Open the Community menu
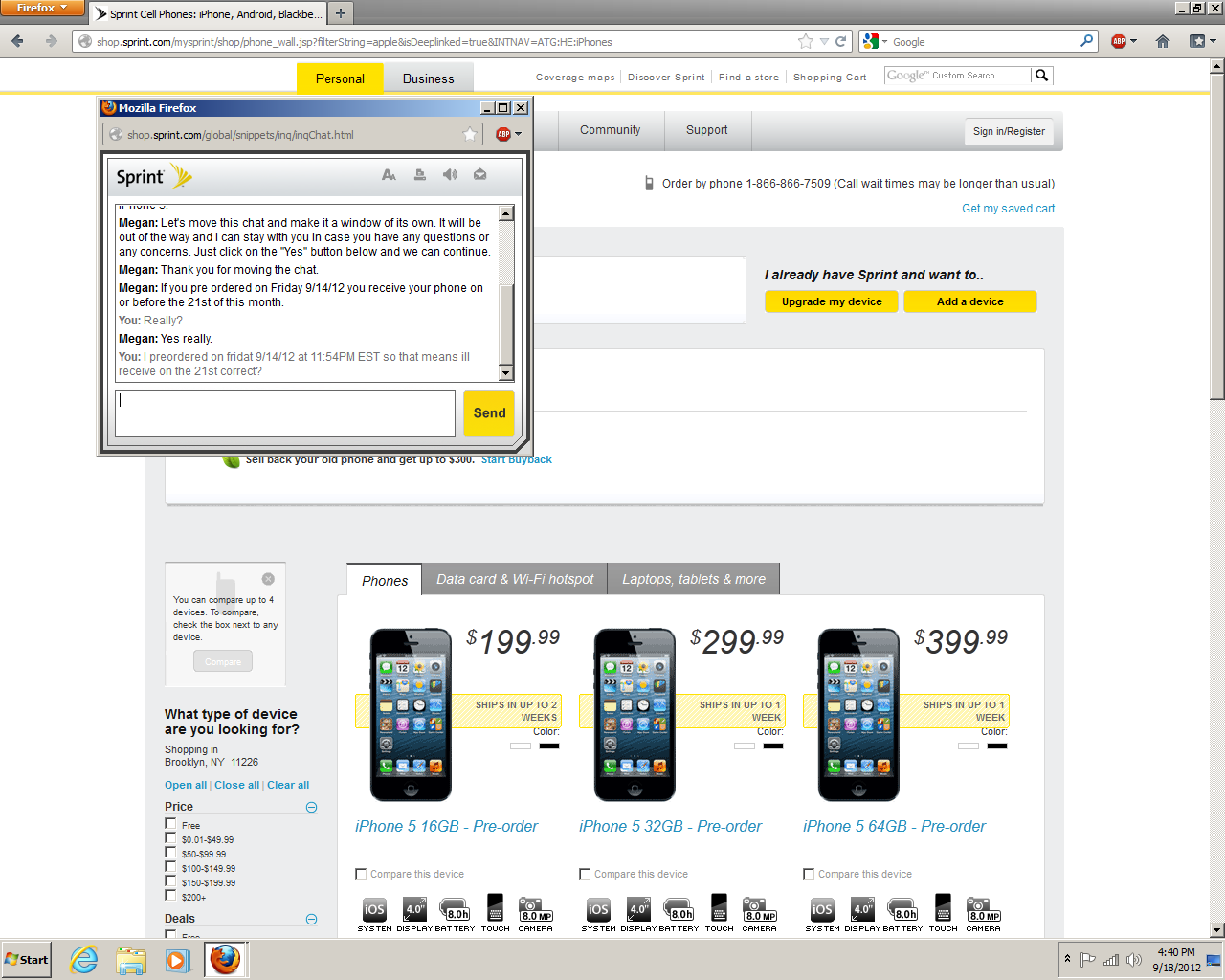Viewport: 1225px width, 980px height. click(611, 130)
